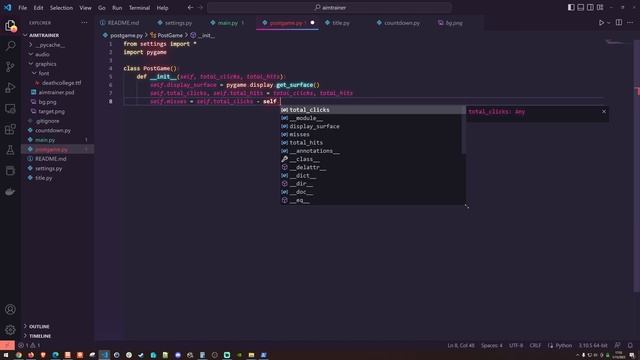The width and height of the screenshot is (640, 360).
Task: Click the aimtrainer command center search box
Action: click(329, 7)
